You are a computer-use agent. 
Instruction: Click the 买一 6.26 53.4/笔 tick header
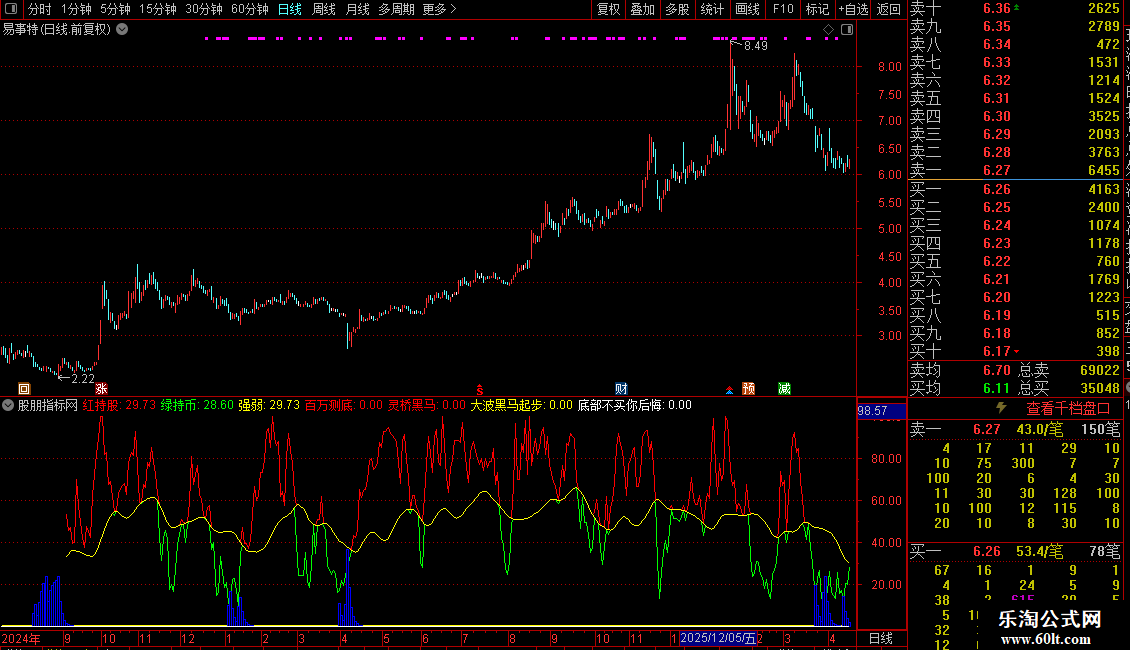point(1015,551)
